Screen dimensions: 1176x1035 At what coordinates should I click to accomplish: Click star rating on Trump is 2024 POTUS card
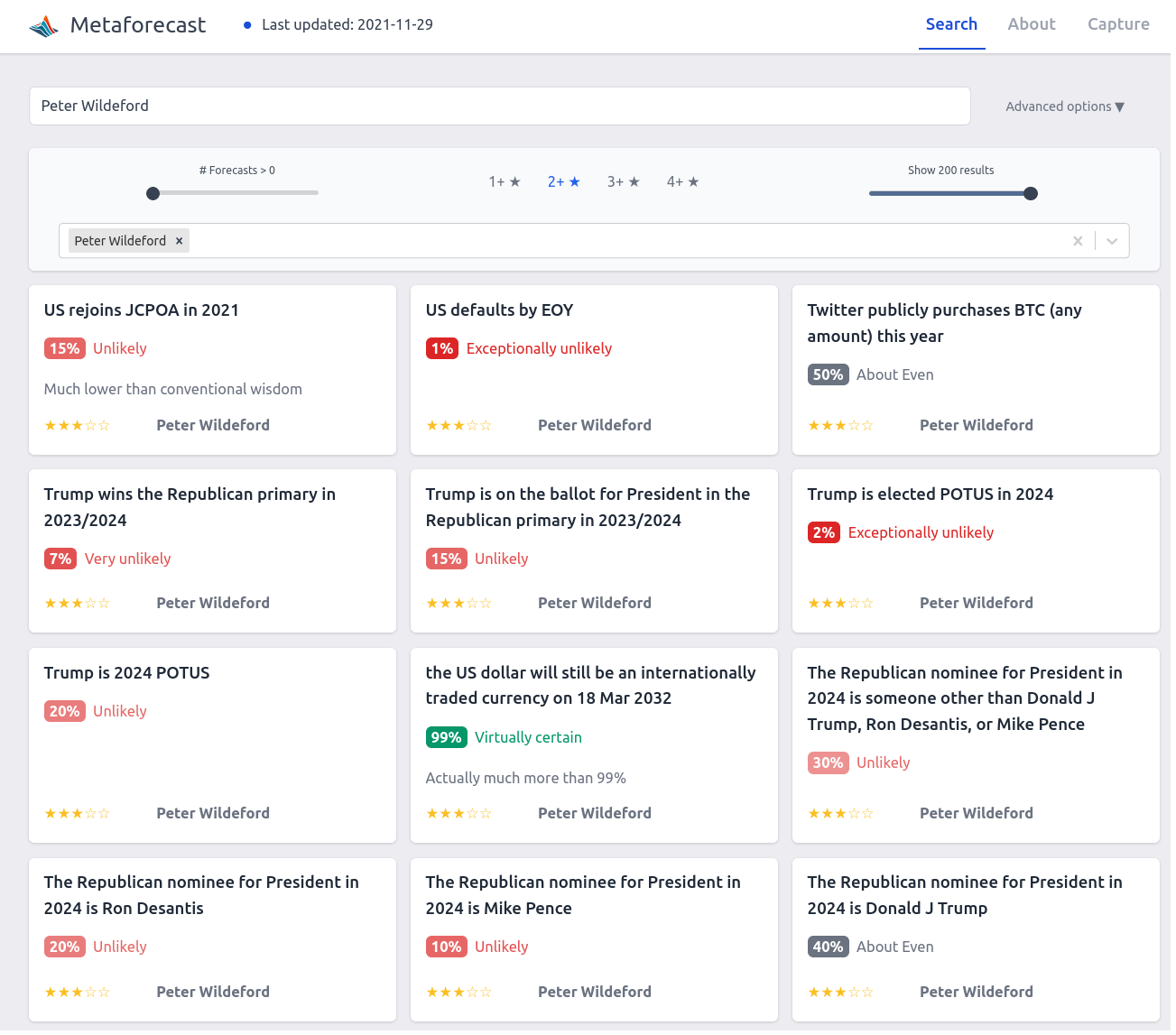click(77, 814)
